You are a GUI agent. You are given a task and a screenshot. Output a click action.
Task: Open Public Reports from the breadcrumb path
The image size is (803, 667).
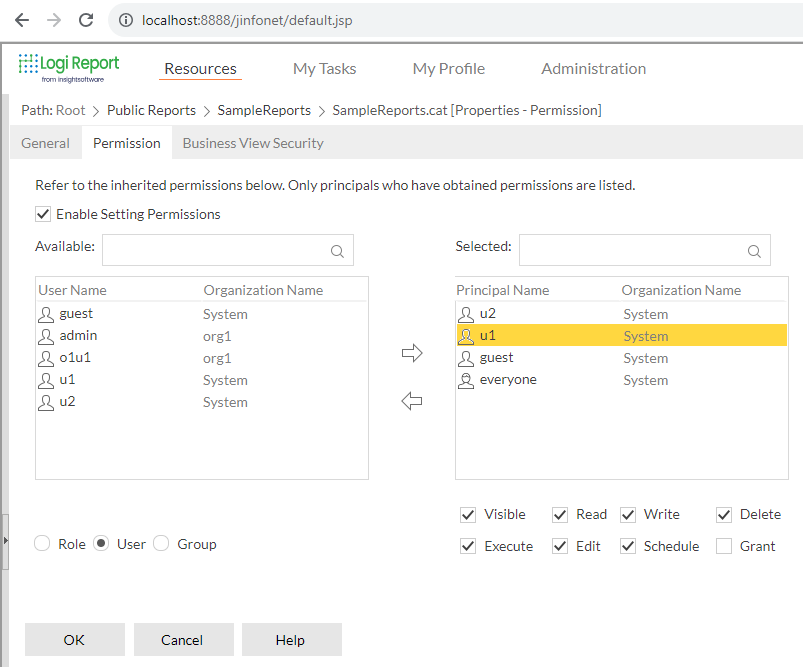coord(151,110)
